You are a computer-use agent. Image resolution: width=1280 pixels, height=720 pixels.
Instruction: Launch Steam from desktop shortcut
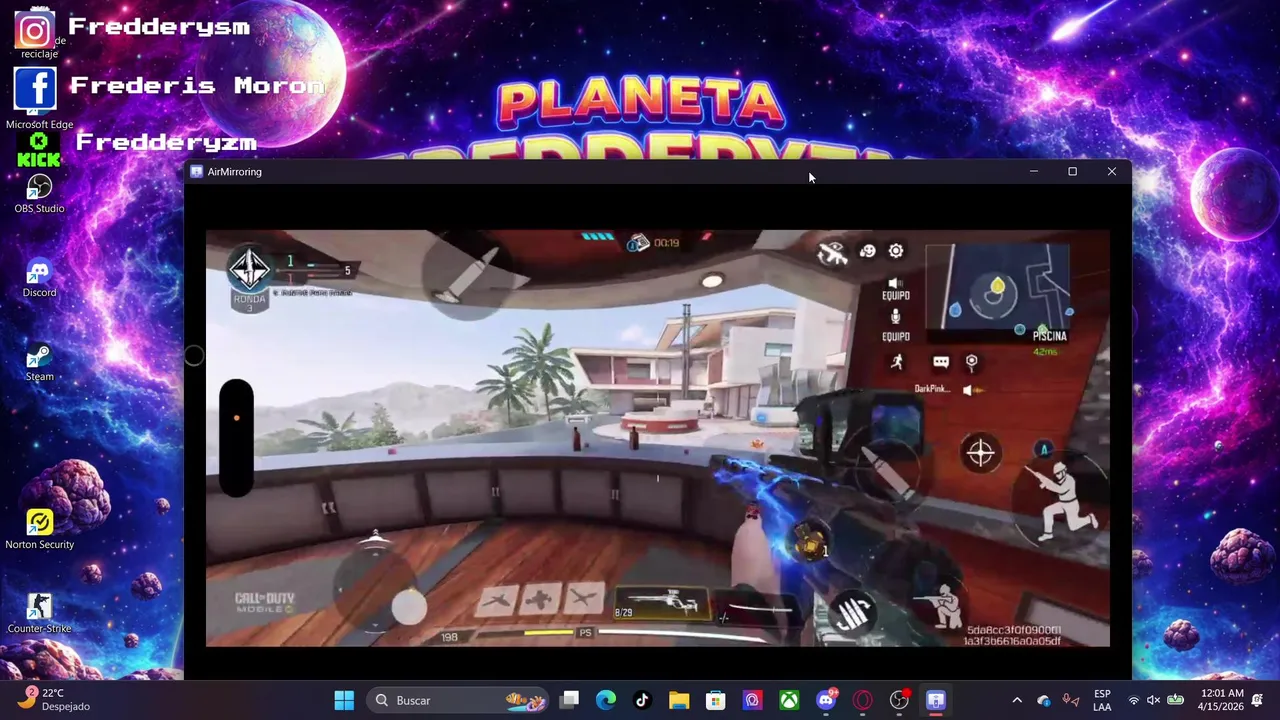coord(39,362)
